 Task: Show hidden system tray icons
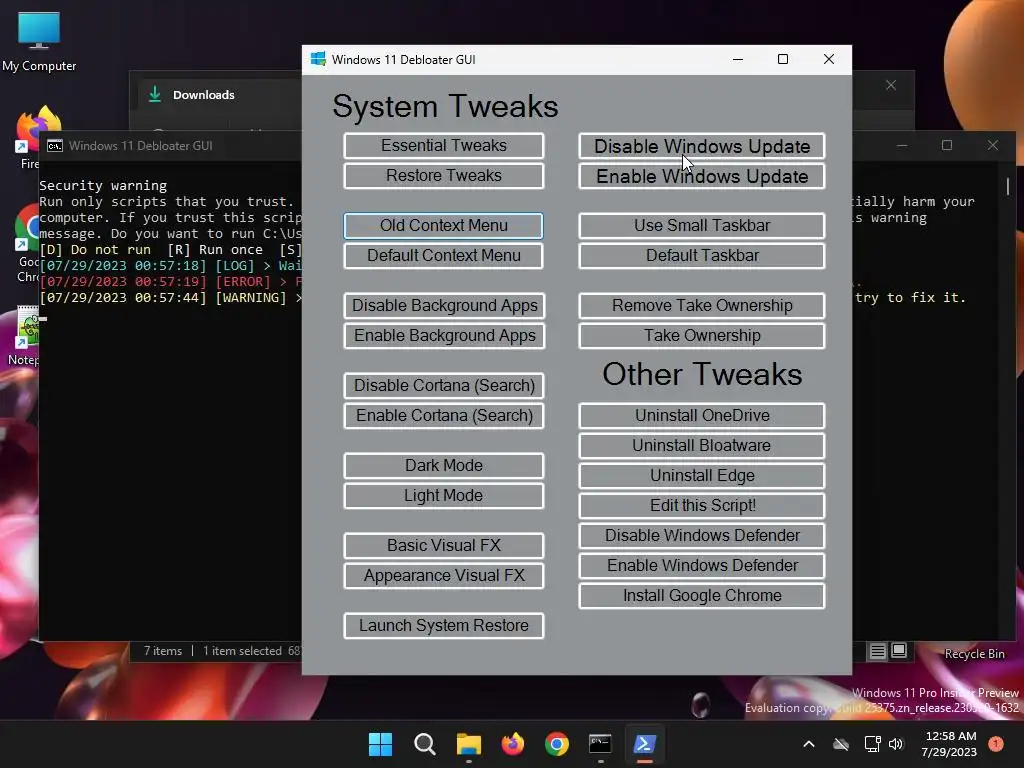(x=808, y=744)
